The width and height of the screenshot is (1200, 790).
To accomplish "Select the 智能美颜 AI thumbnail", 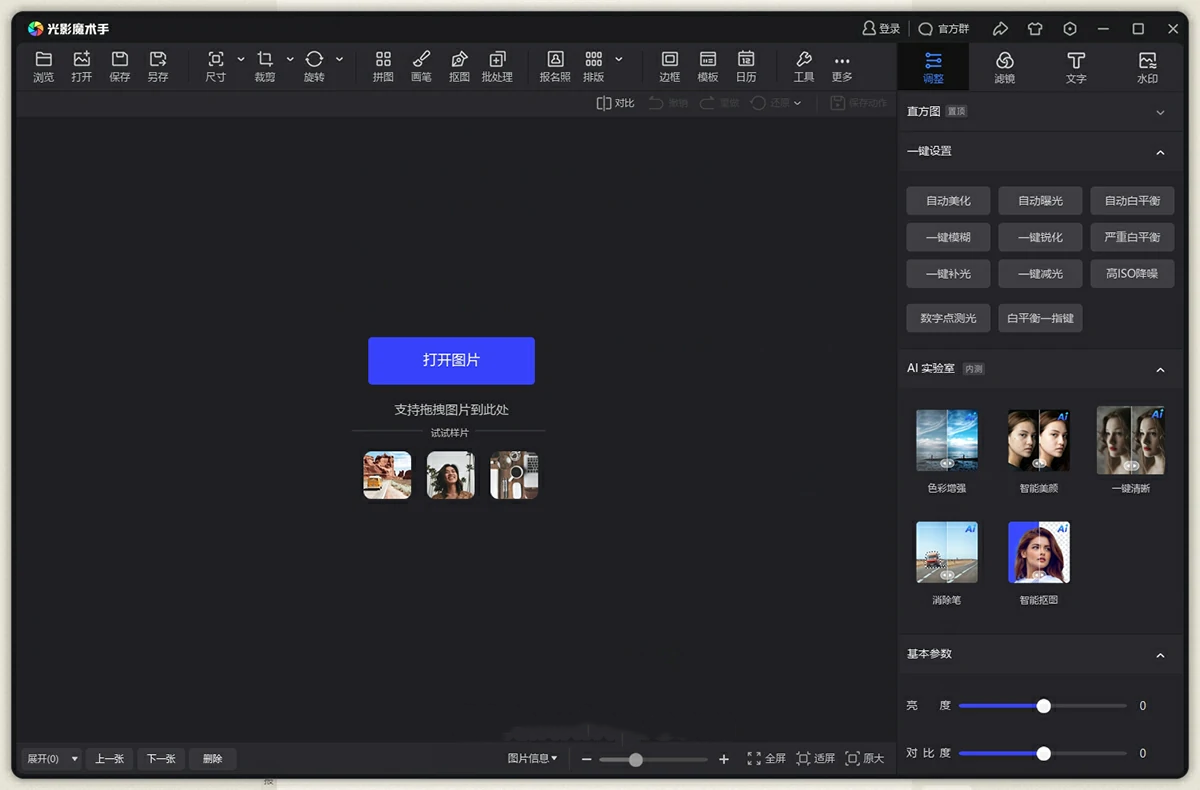I will 1039,441.
